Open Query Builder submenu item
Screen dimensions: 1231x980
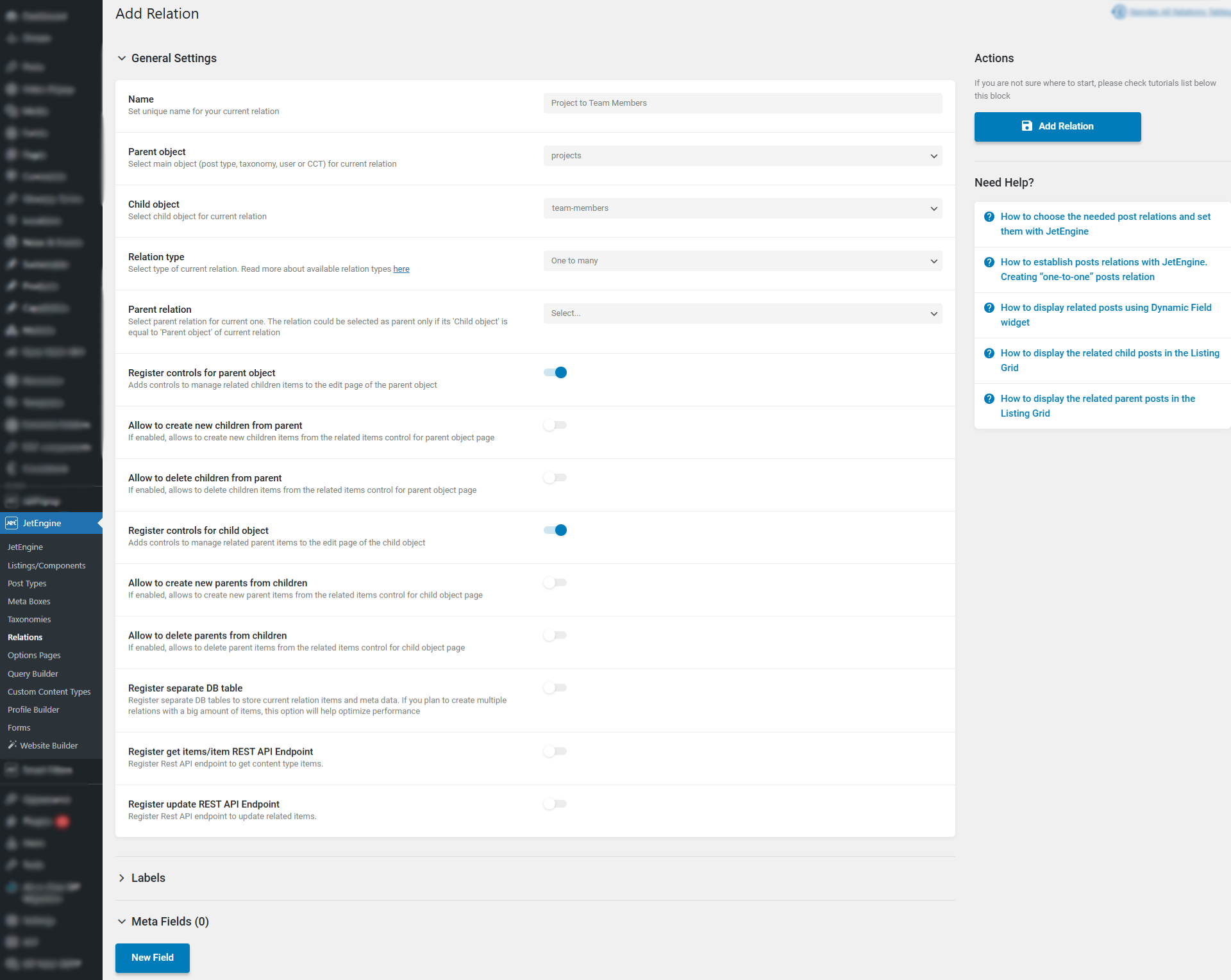click(33, 674)
